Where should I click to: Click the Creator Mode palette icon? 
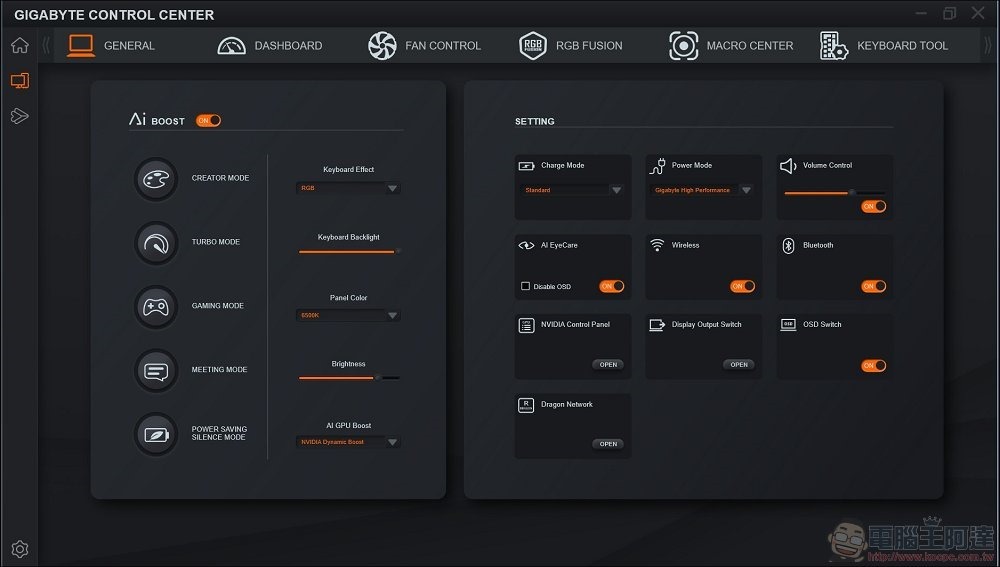[156, 179]
